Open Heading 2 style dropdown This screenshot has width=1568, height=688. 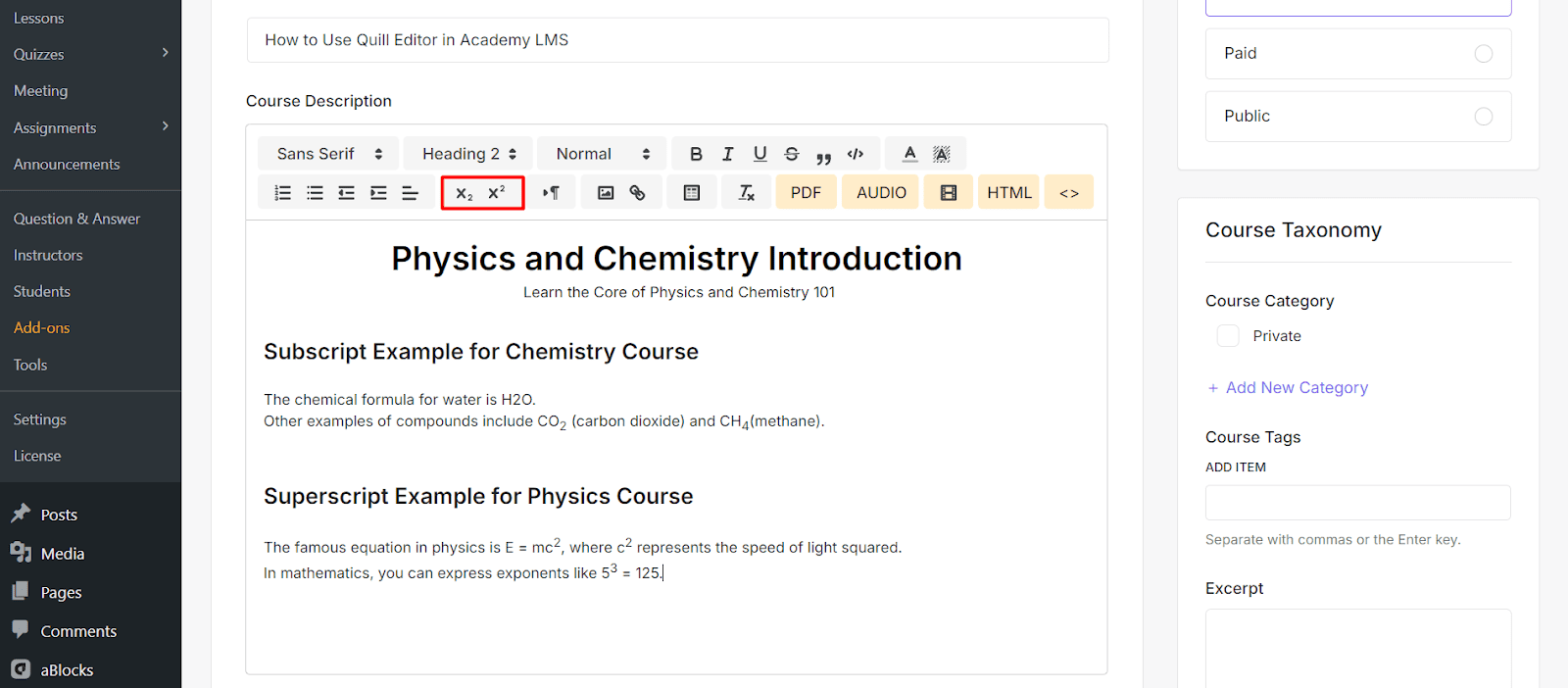[x=468, y=154]
